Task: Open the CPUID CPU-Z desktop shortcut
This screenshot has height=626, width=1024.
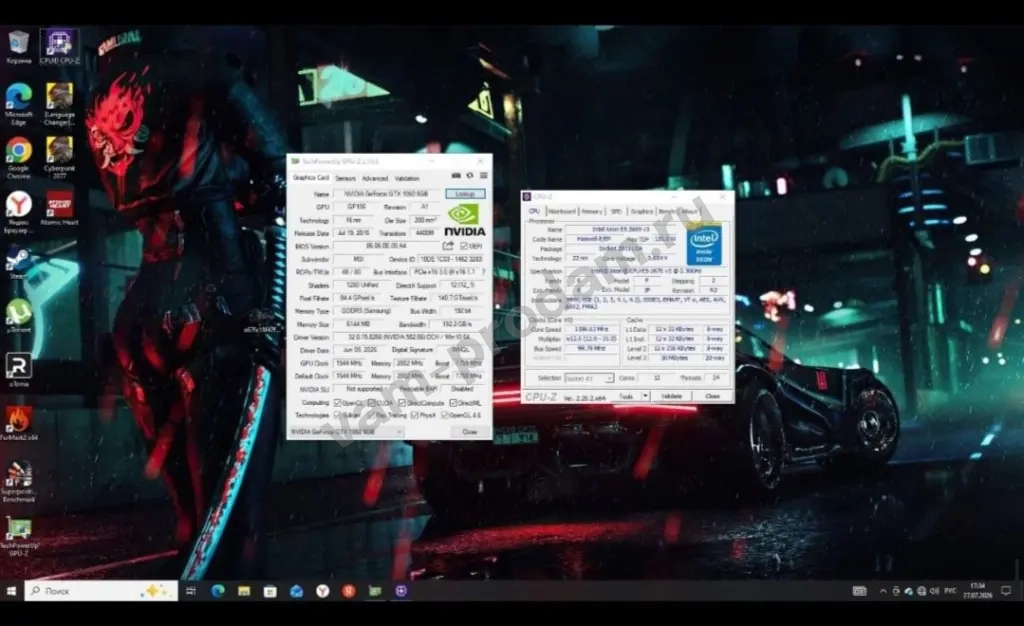Action: tap(59, 47)
